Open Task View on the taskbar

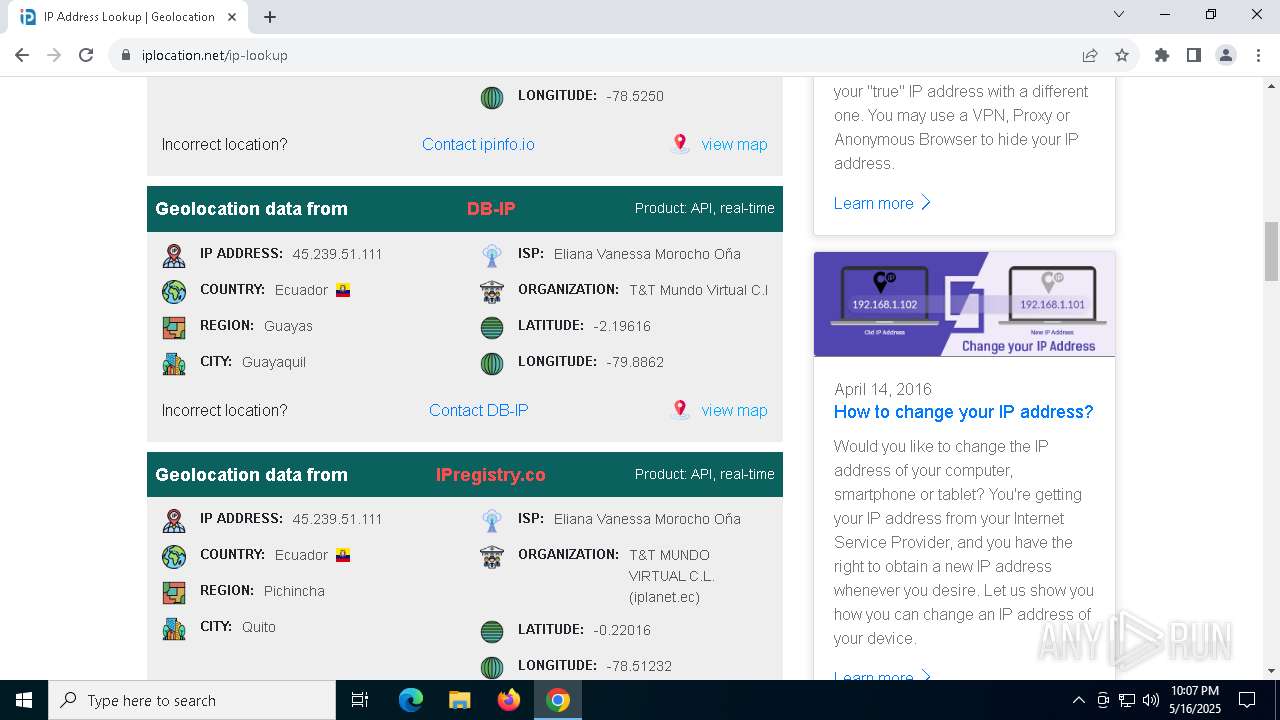(x=360, y=700)
